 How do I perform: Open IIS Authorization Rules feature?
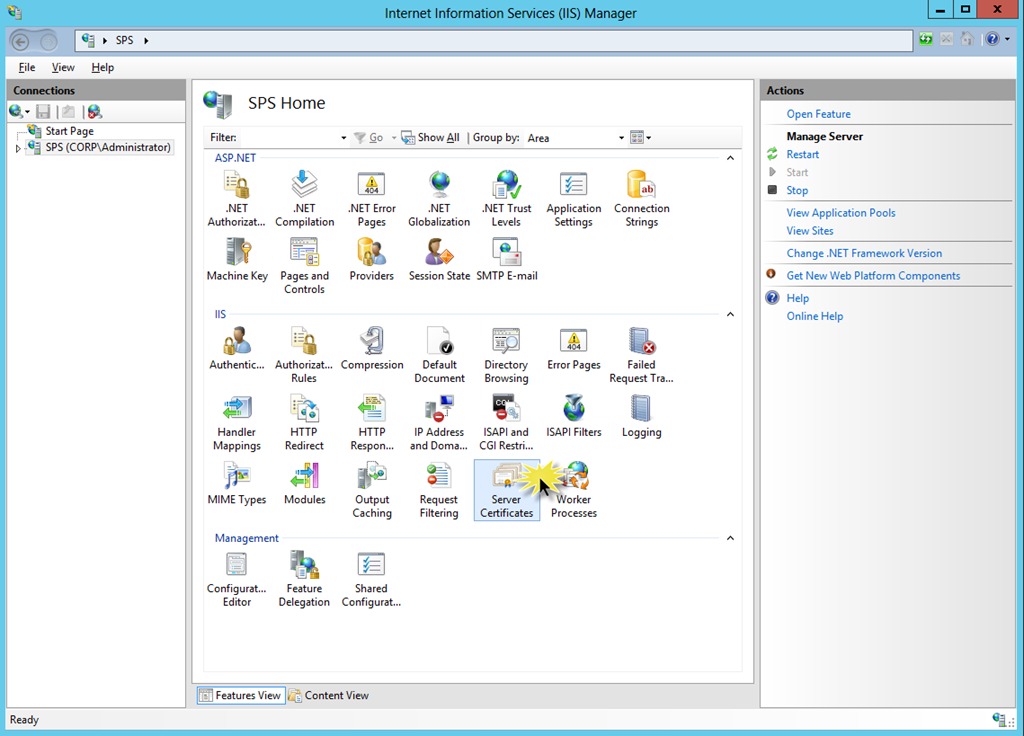click(x=304, y=355)
